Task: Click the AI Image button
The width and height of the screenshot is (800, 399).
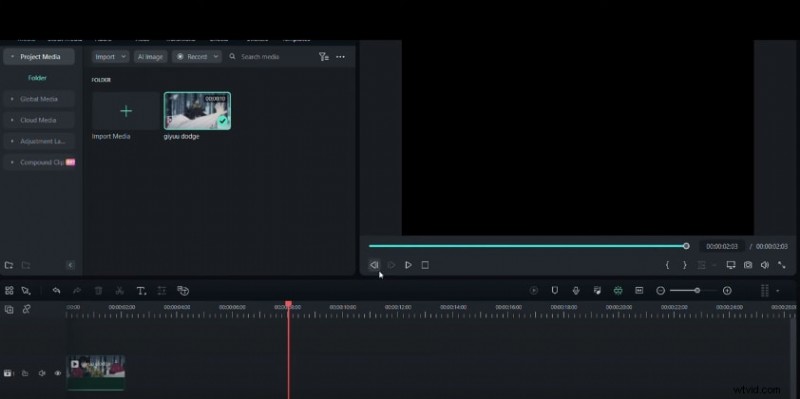Action: point(151,57)
